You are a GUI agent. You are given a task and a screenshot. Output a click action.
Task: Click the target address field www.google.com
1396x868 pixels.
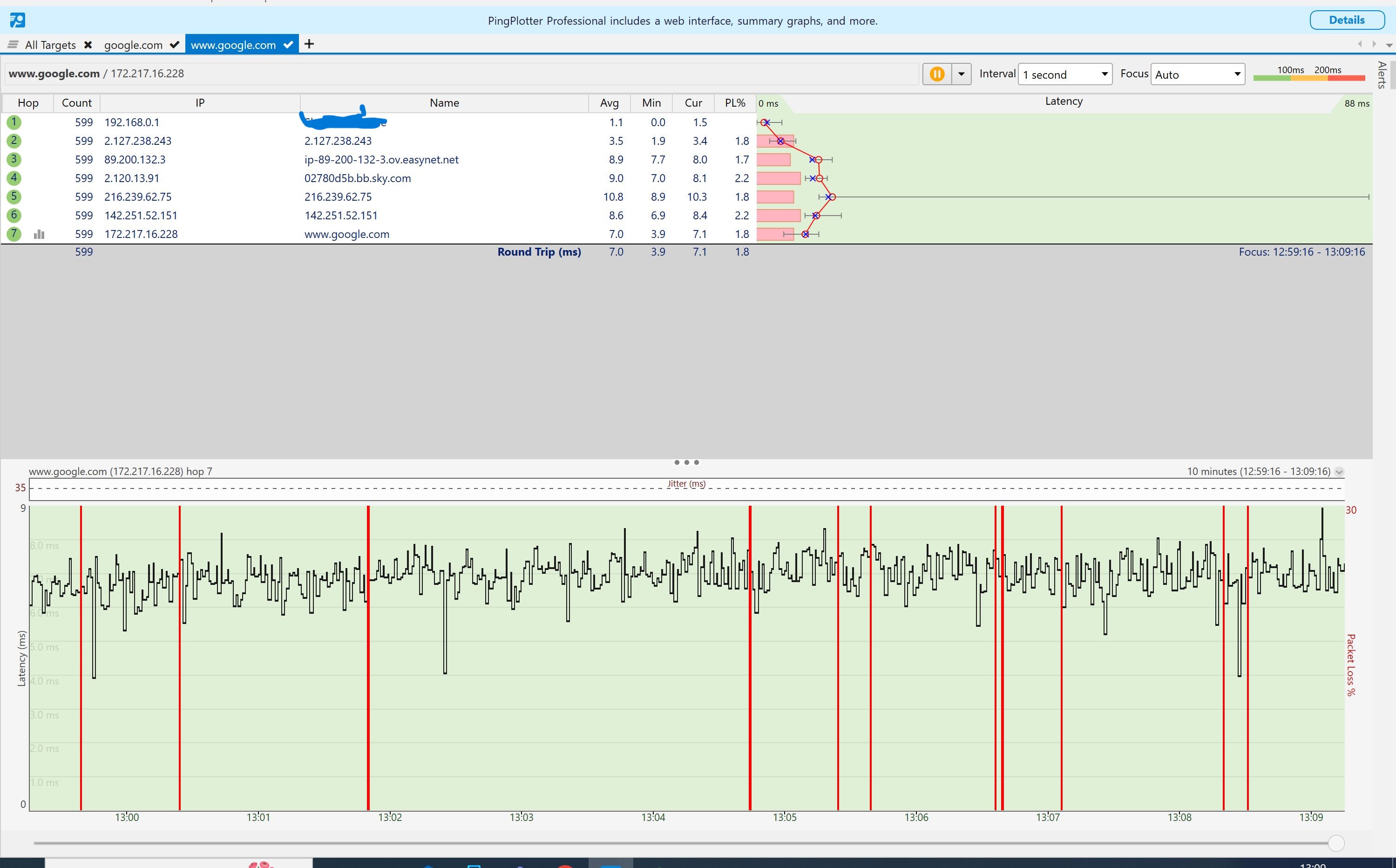(x=462, y=74)
